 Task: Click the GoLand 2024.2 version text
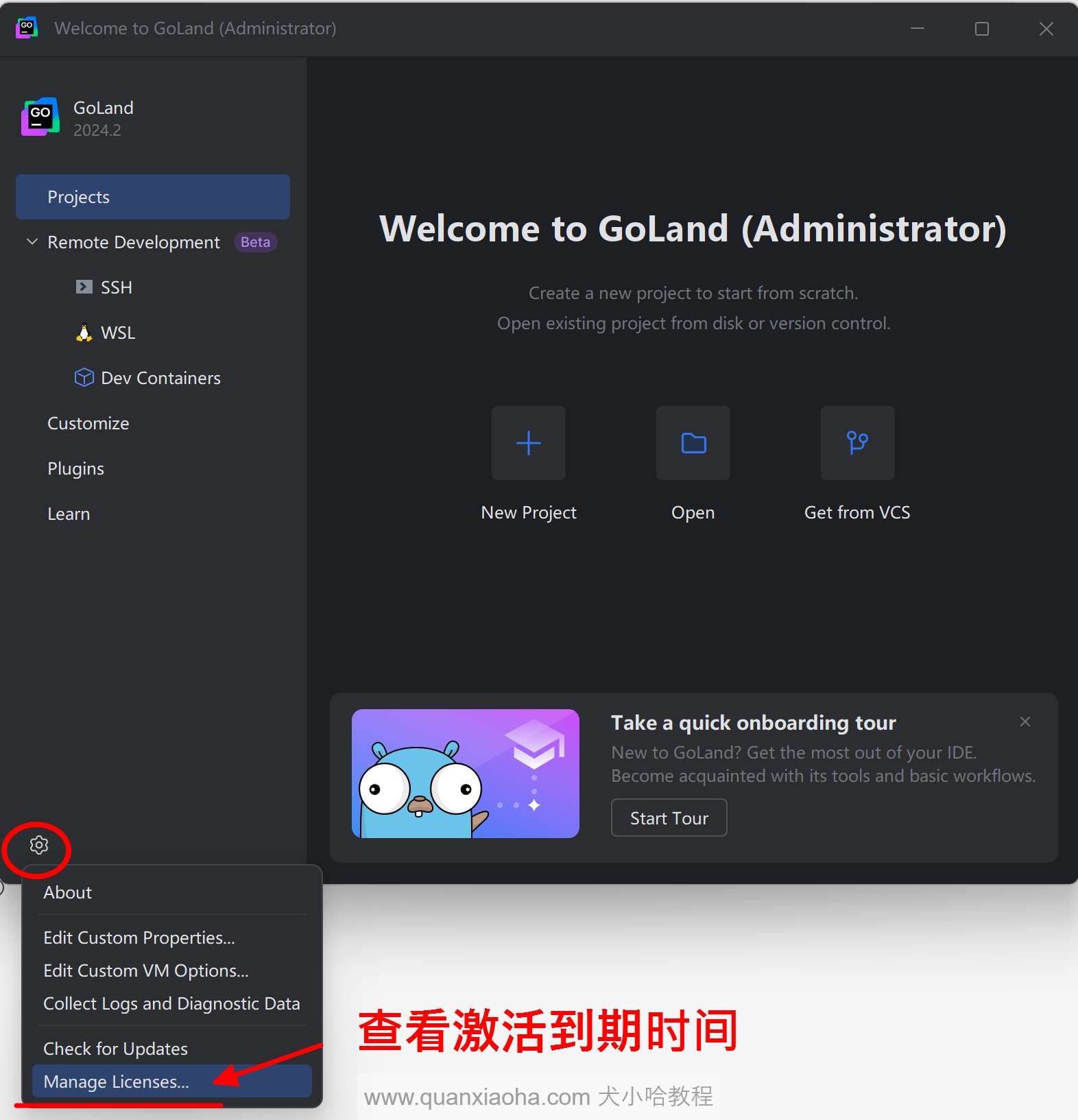(97, 130)
